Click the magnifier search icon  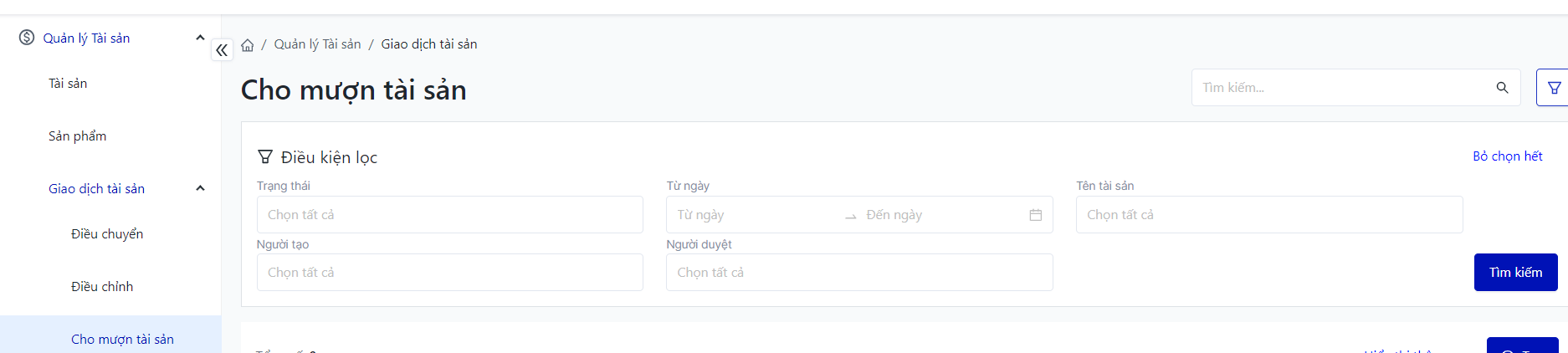(1502, 88)
